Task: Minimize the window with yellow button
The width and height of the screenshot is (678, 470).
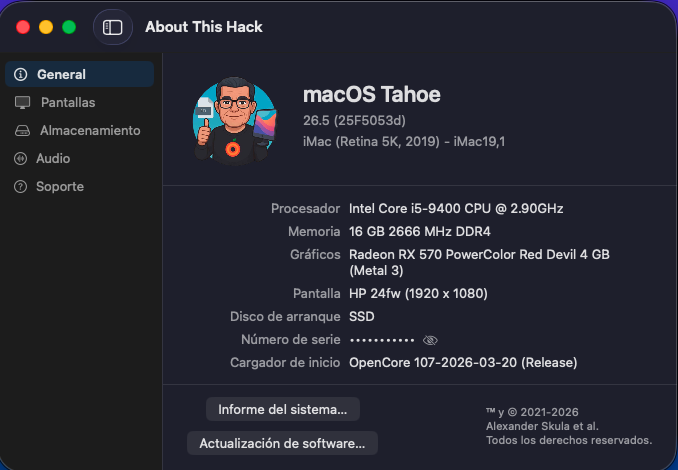Action: click(x=46, y=27)
